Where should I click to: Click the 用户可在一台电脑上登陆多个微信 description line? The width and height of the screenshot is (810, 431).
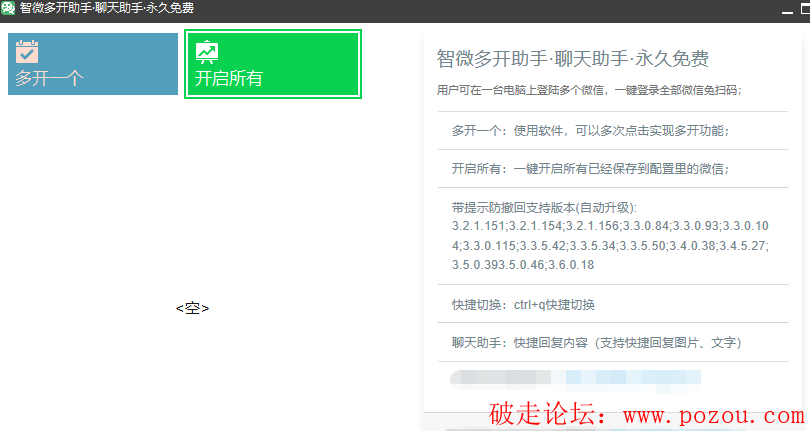(589, 90)
